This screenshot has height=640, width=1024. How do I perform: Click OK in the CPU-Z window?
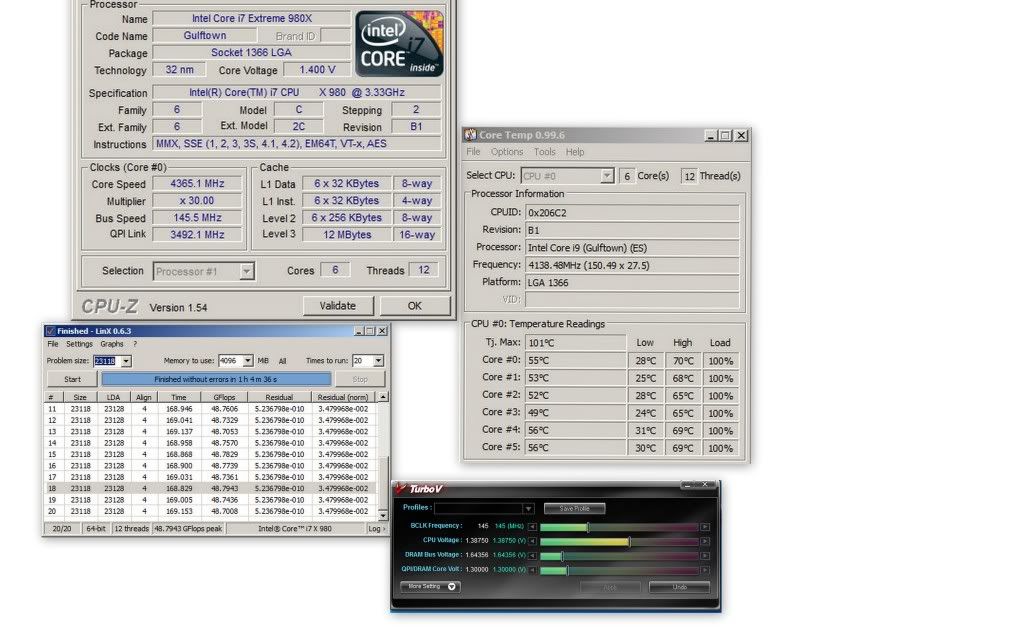tap(415, 306)
